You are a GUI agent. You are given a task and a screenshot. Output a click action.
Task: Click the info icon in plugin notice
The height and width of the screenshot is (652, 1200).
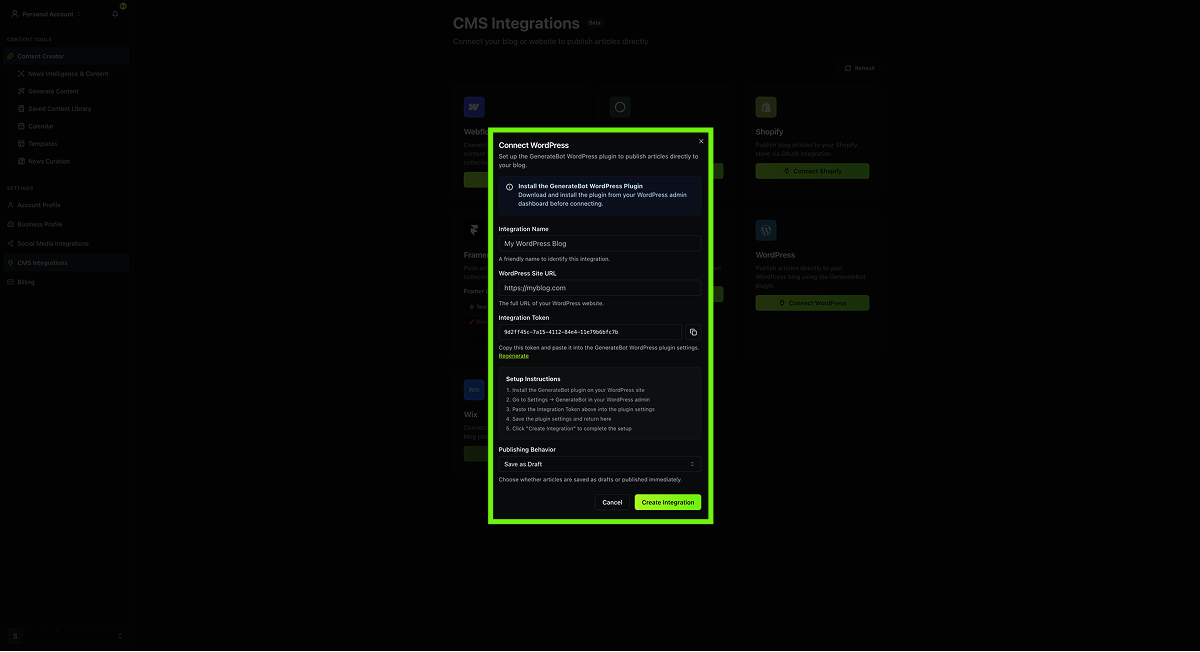[x=509, y=187]
